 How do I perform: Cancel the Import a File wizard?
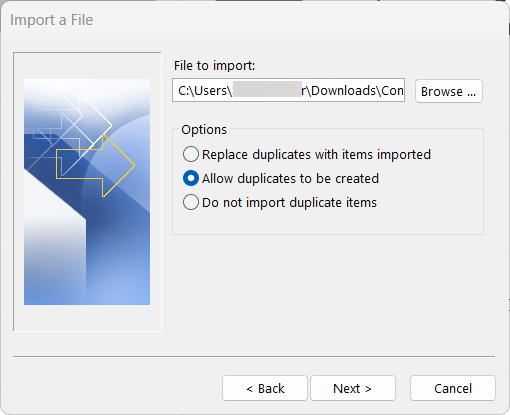[x=453, y=388]
